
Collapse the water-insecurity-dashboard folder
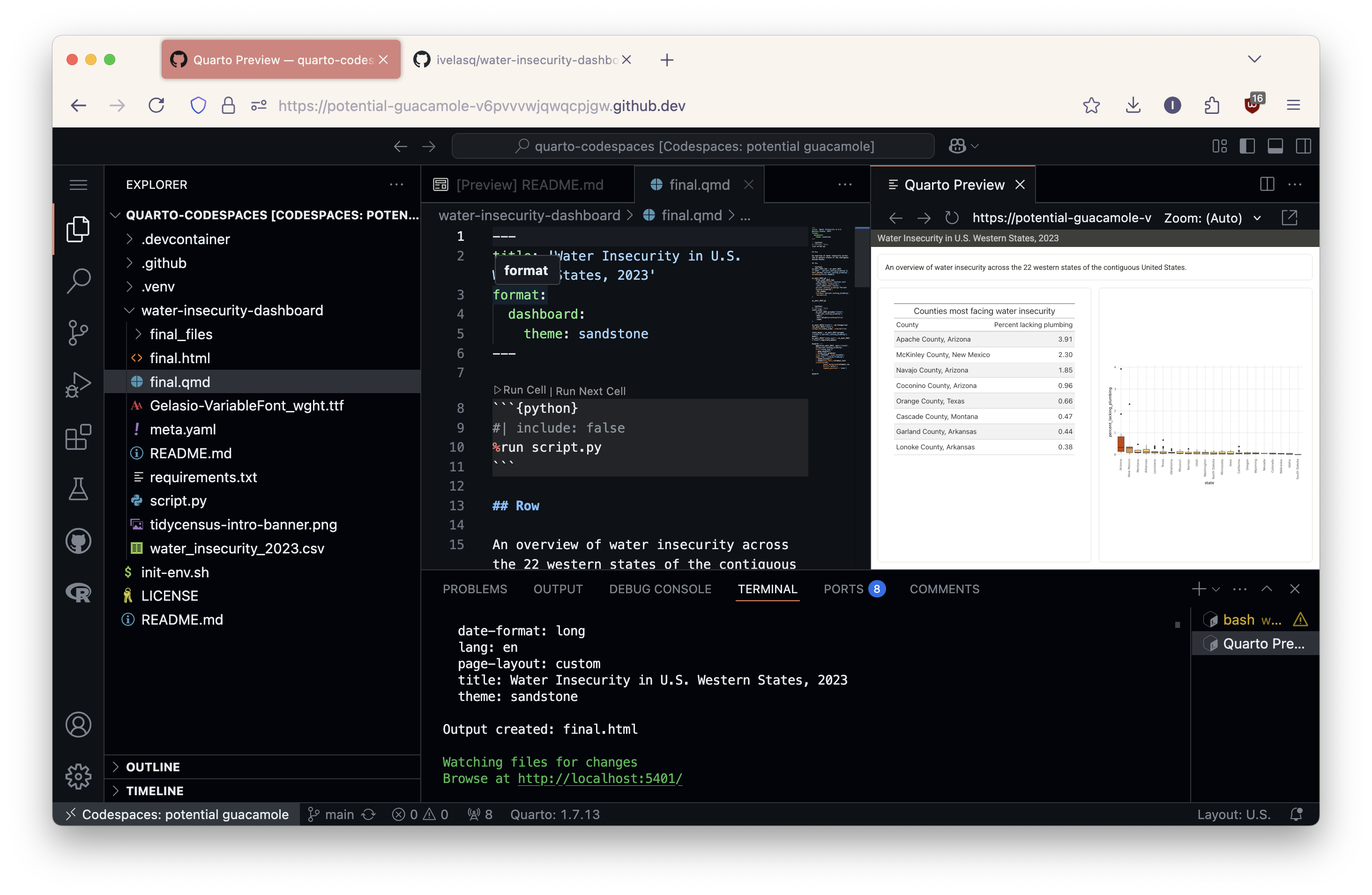pyautogui.click(x=232, y=311)
